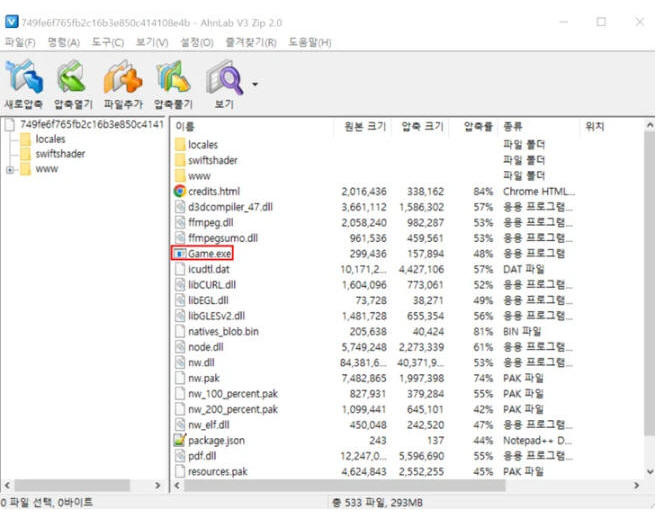Click the compressed size value 338,162
This screenshot has width=661, height=514.
(425, 191)
